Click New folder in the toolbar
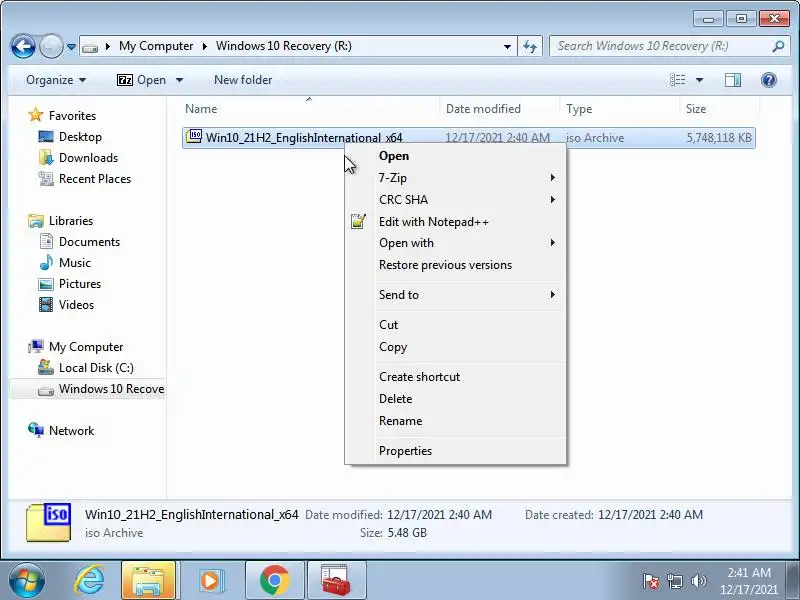The image size is (800, 600). coord(243,80)
